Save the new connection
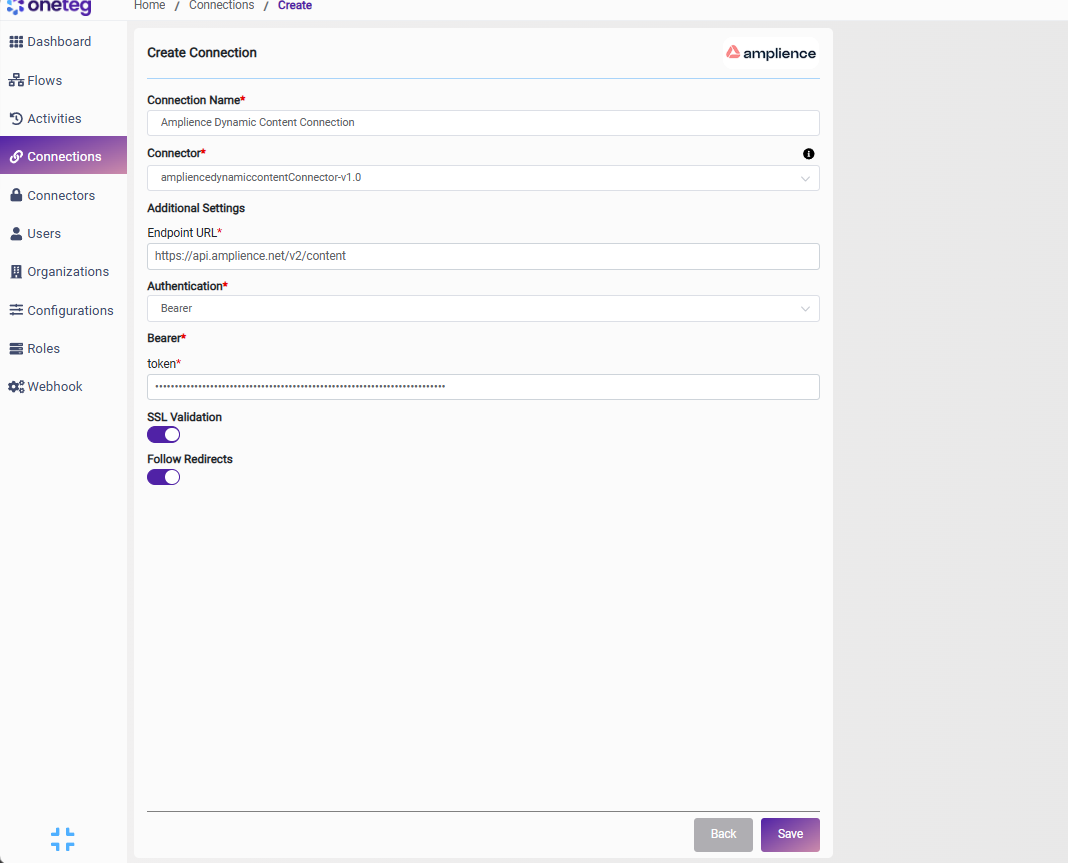This screenshot has height=863, width=1068. pyautogui.click(x=790, y=834)
